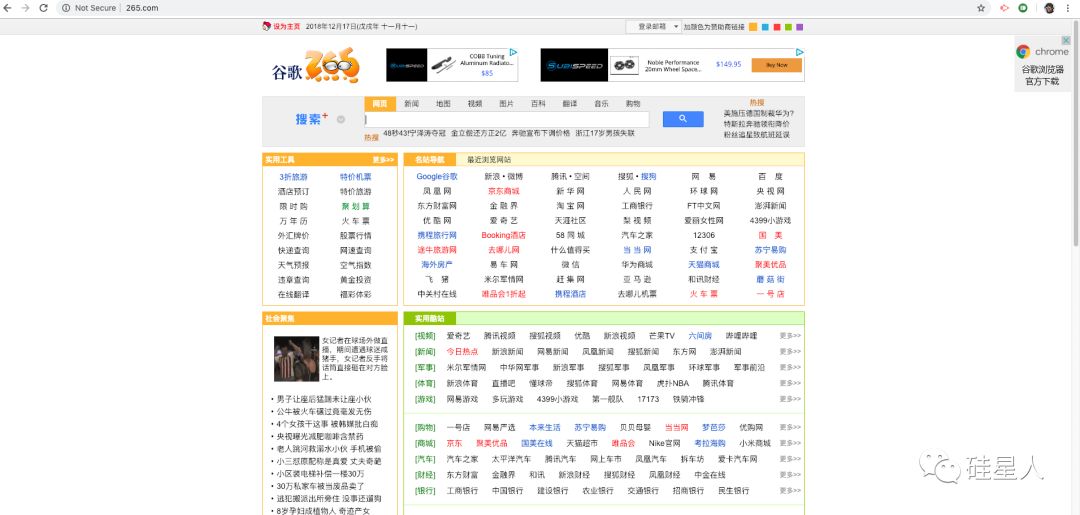Select the 新闻 search tab
Image resolution: width=1080 pixels, height=515 pixels.
[x=411, y=104]
